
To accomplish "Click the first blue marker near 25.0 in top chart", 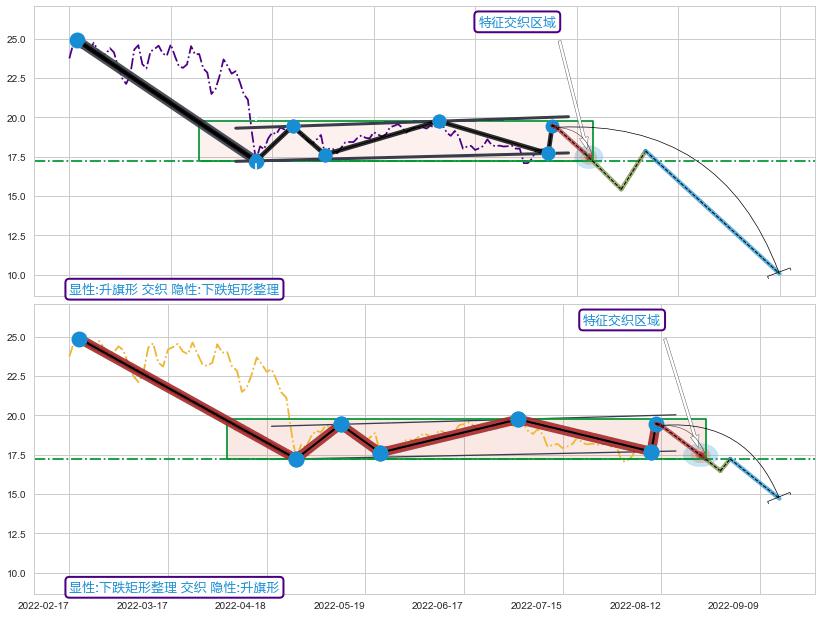I will click(77, 40).
